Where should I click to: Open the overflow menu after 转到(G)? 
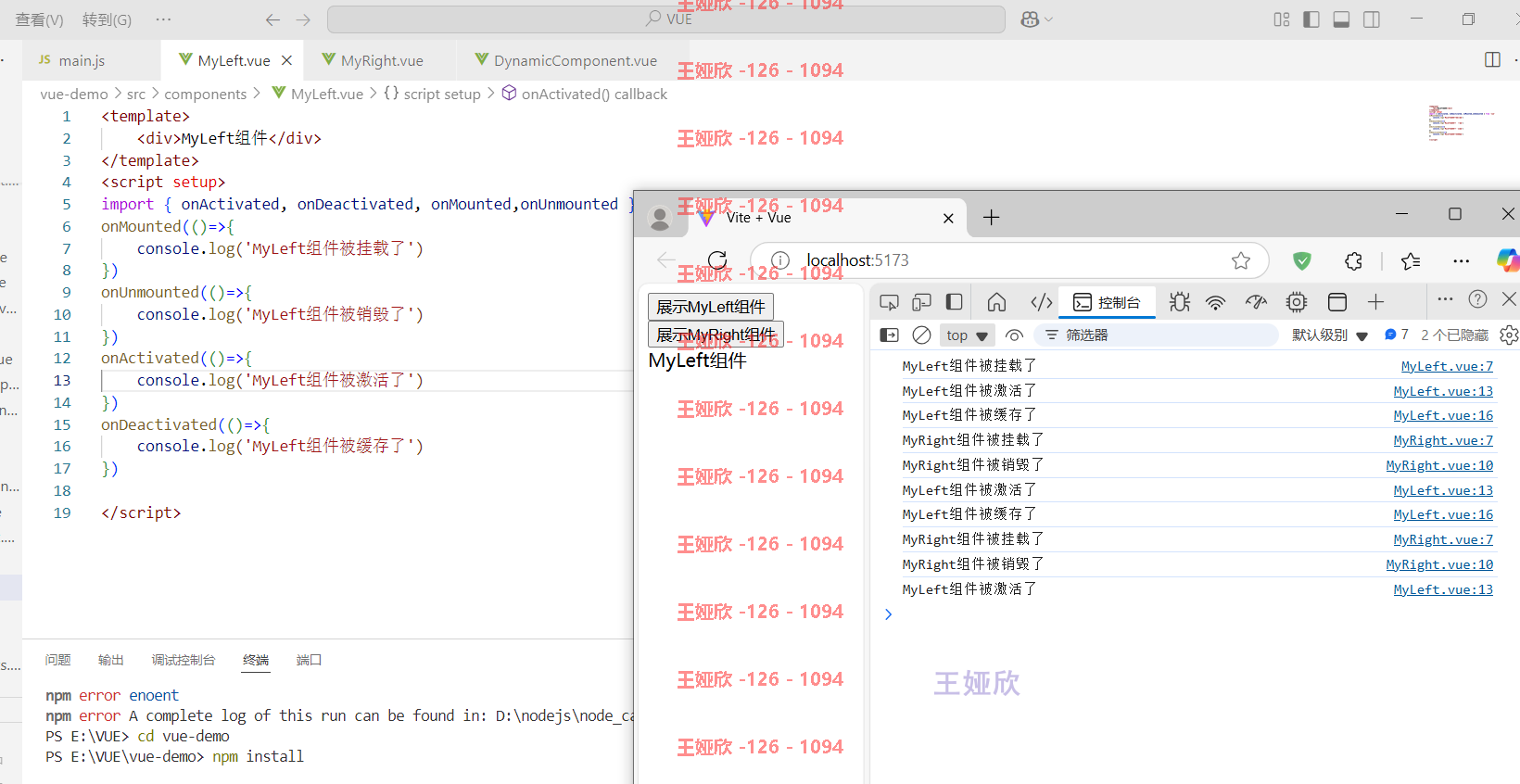point(163,19)
